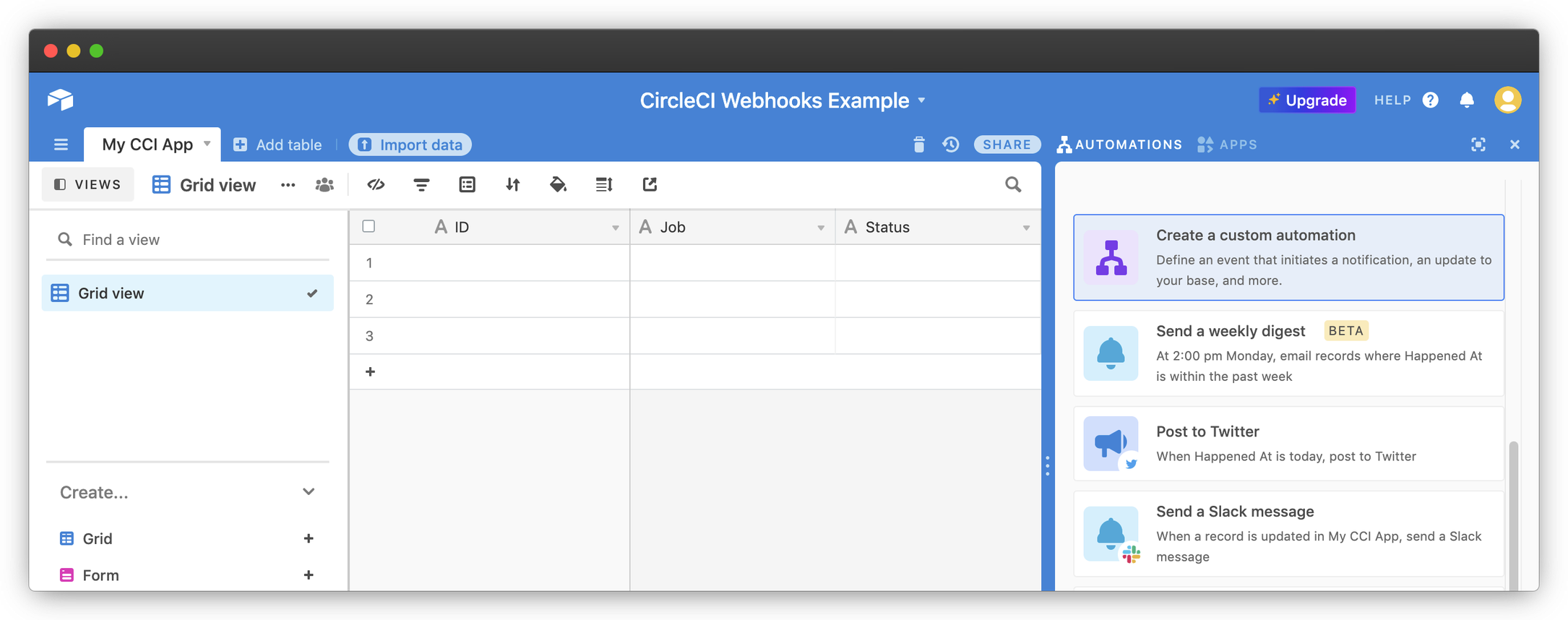Open the hamburger tables menu icon
Viewport: 1568px width, 620px height.
[x=61, y=145]
